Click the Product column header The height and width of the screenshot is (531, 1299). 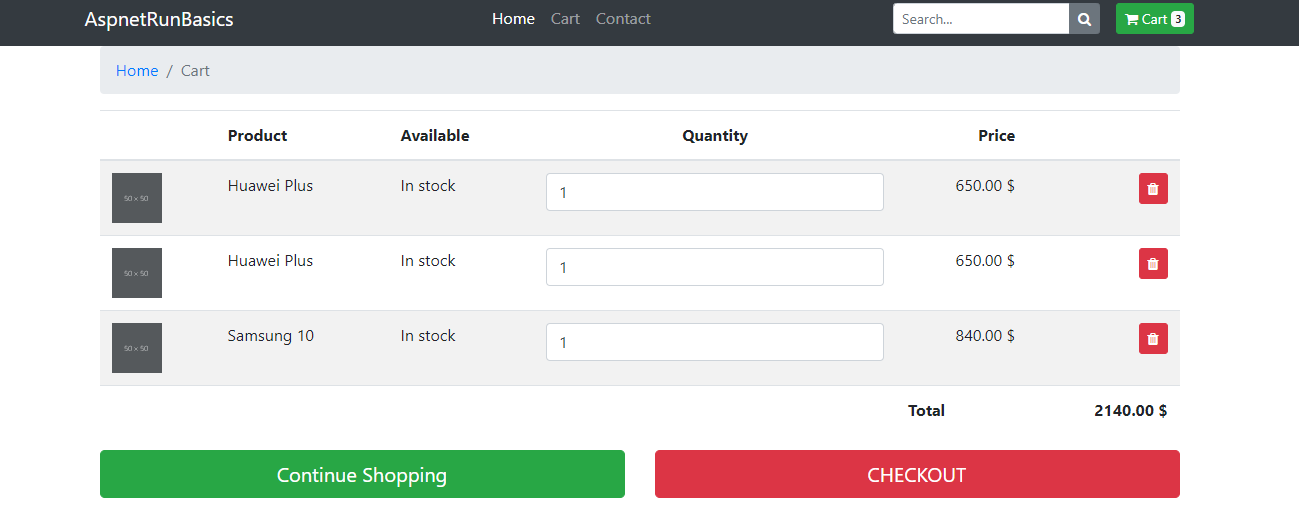[257, 136]
